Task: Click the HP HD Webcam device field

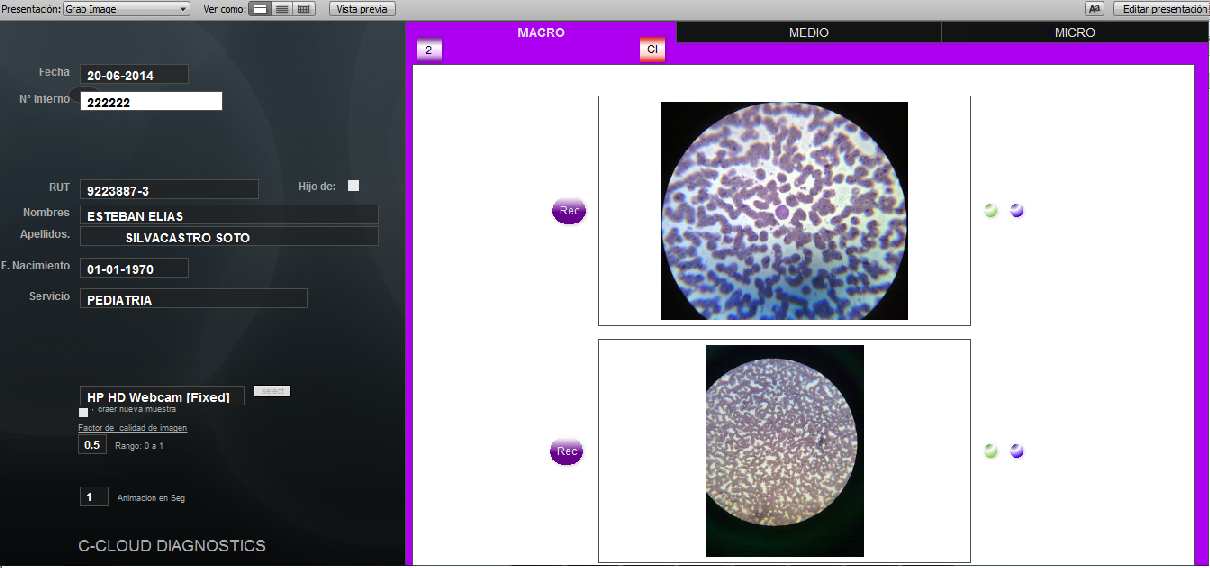Action: coord(162,396)
